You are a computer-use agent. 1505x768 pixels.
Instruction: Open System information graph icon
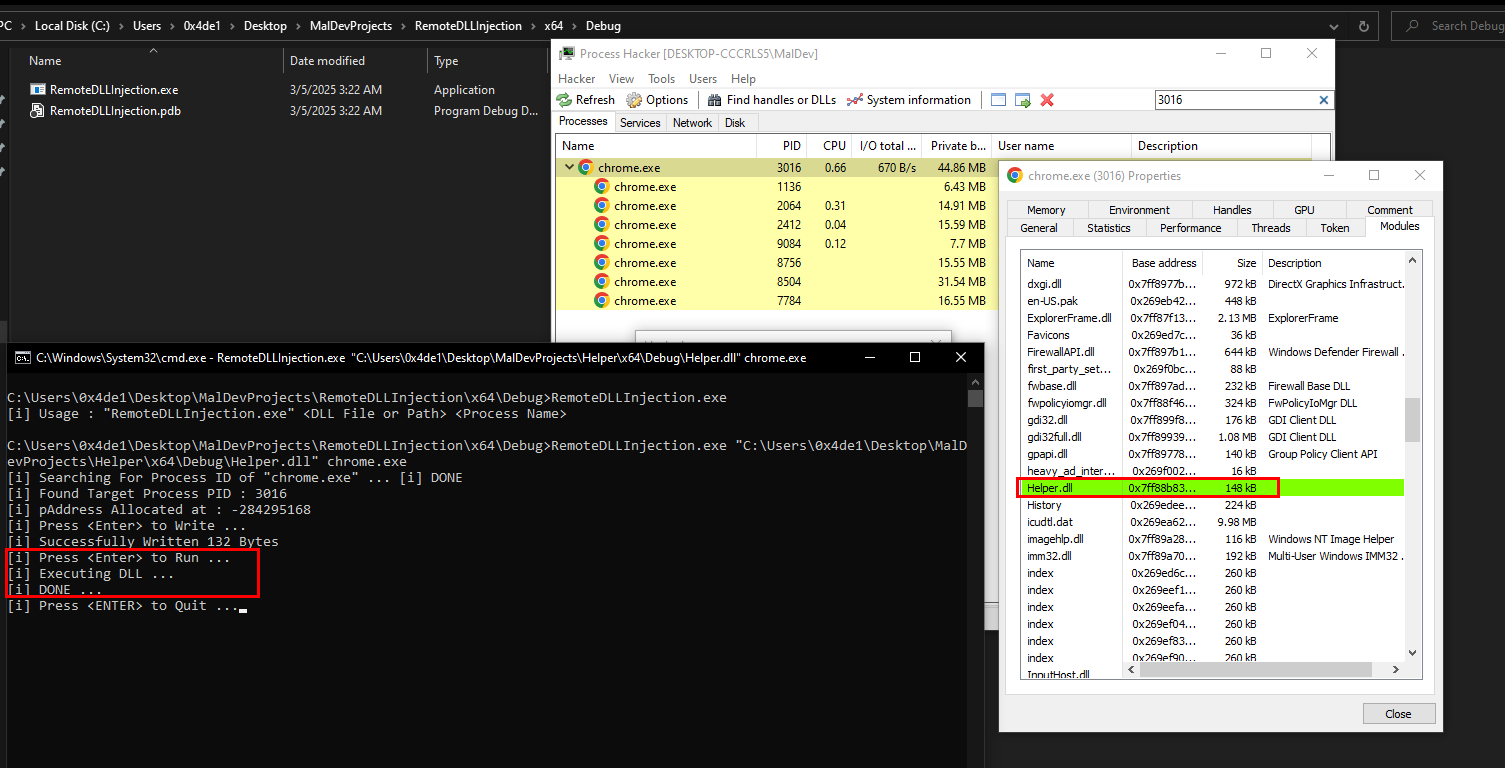pos(854,100)
